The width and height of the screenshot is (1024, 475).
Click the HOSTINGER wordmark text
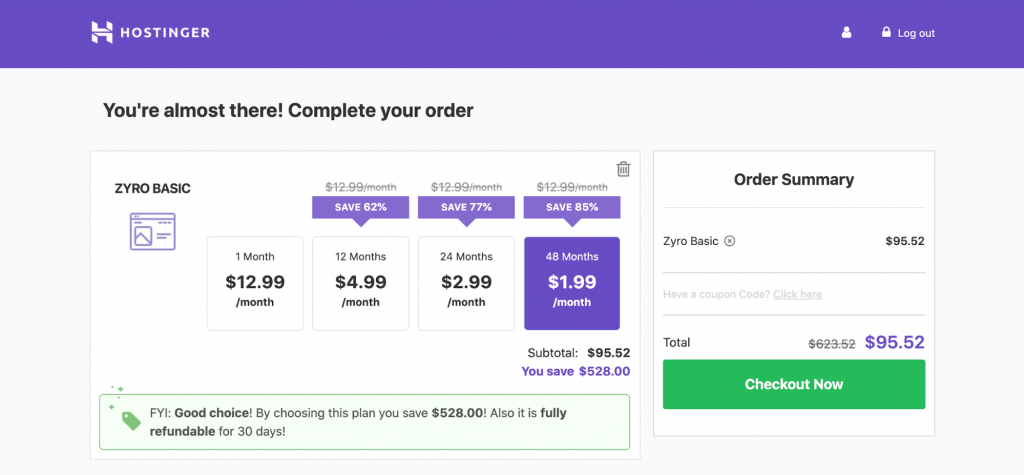(x=165, y=33)
